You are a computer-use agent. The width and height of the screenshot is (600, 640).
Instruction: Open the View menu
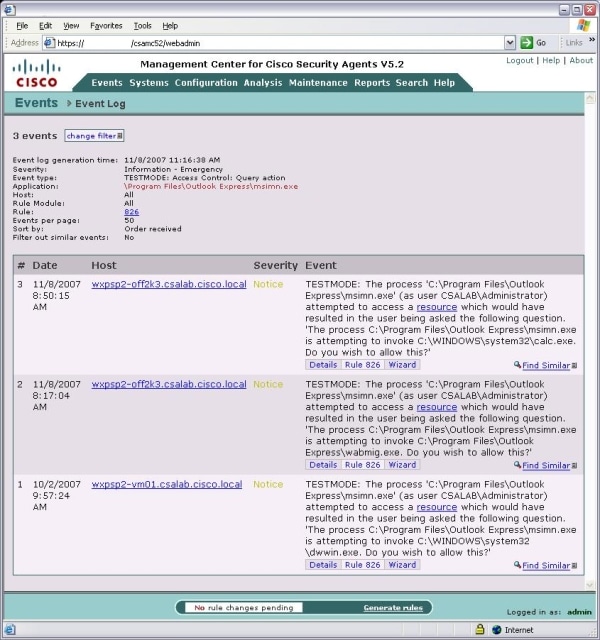[x=71, y=26]
